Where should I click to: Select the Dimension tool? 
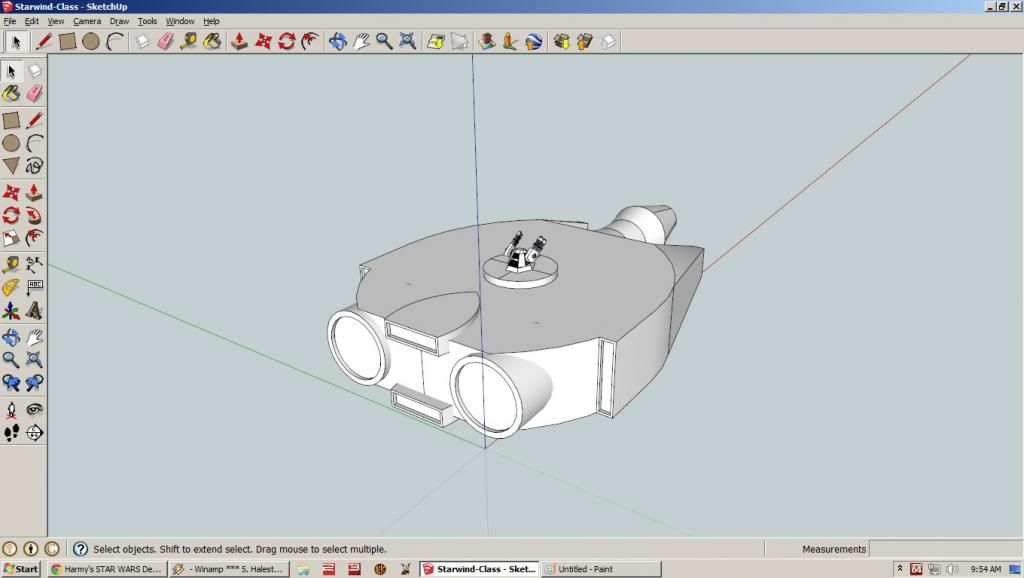(x=35, y=264)
